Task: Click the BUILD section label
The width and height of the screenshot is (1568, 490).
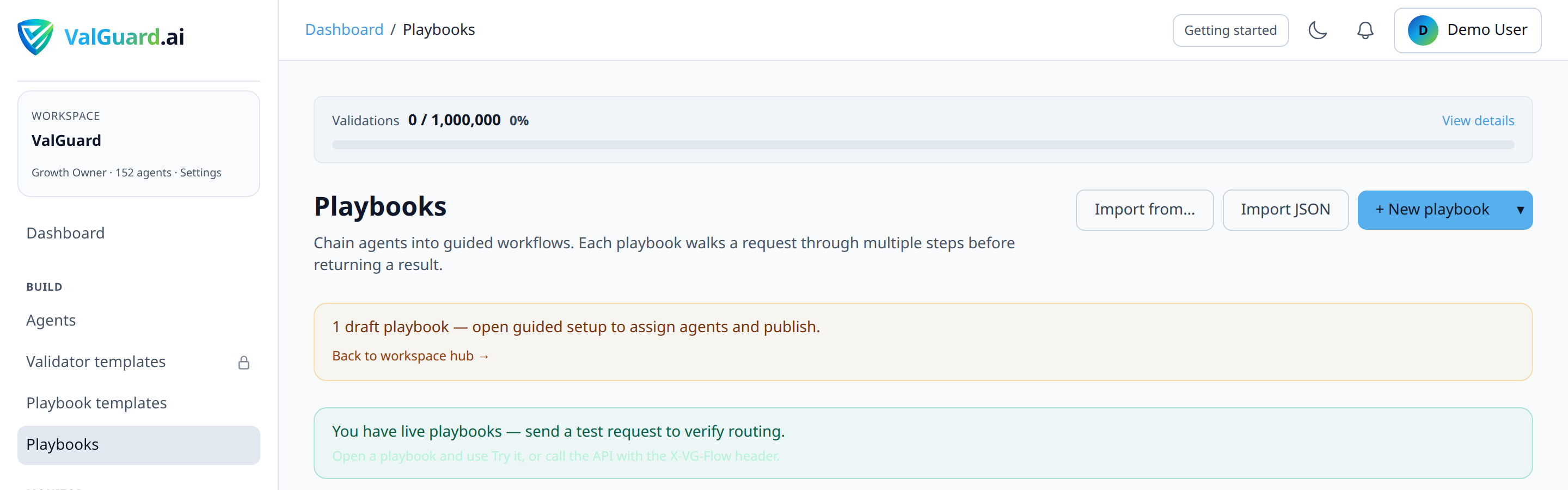Action: point(44,287)
